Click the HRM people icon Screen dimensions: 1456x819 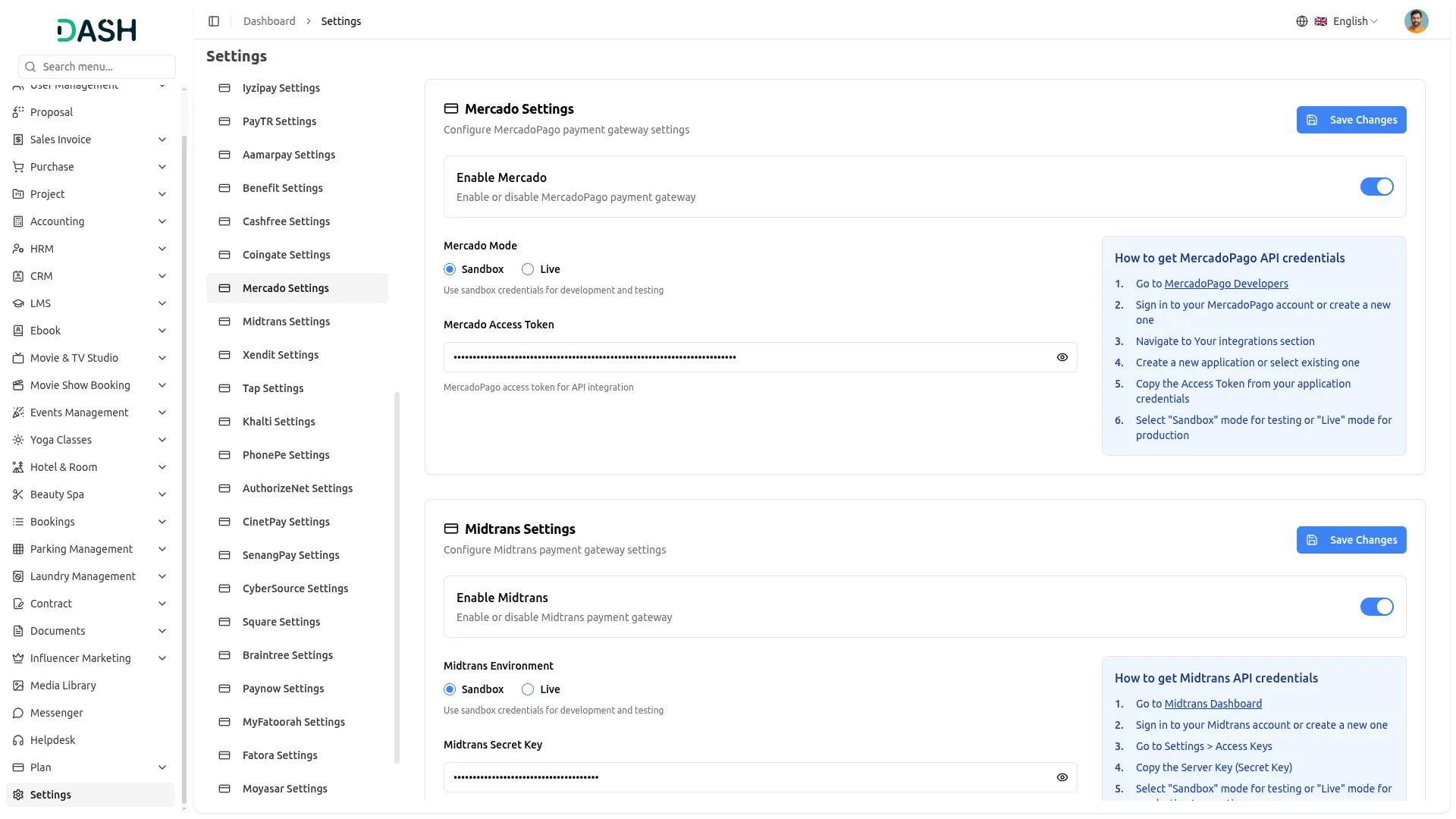tap(18, 249)
